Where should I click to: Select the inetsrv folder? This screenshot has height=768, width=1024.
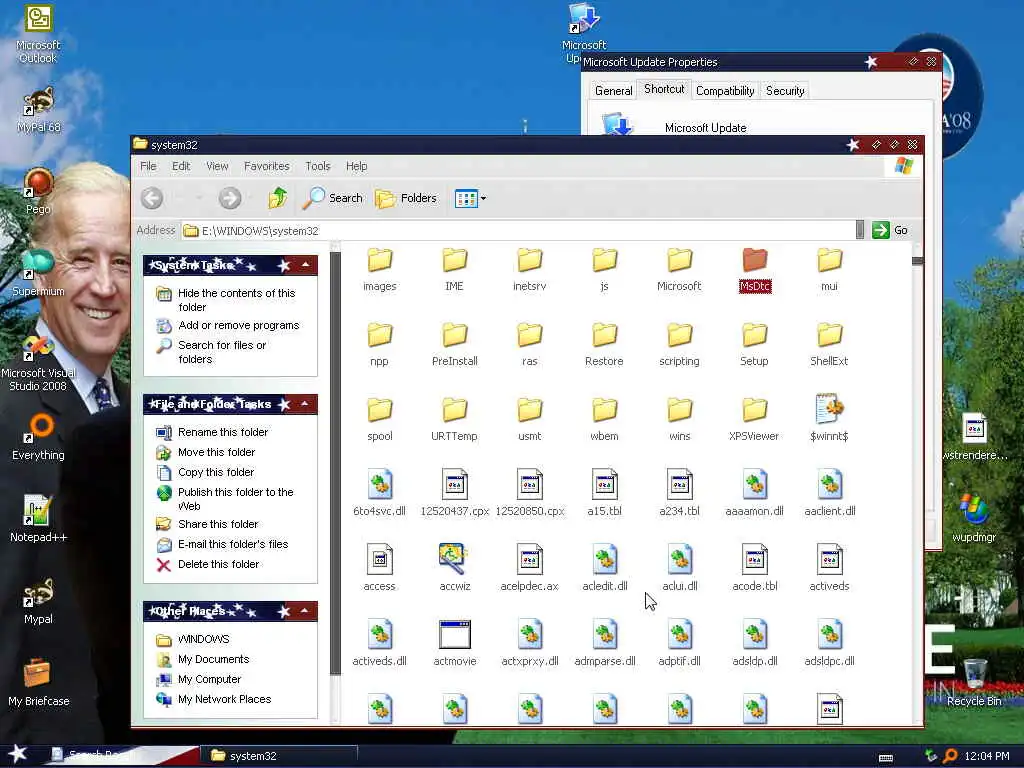[x=530, y=270]
